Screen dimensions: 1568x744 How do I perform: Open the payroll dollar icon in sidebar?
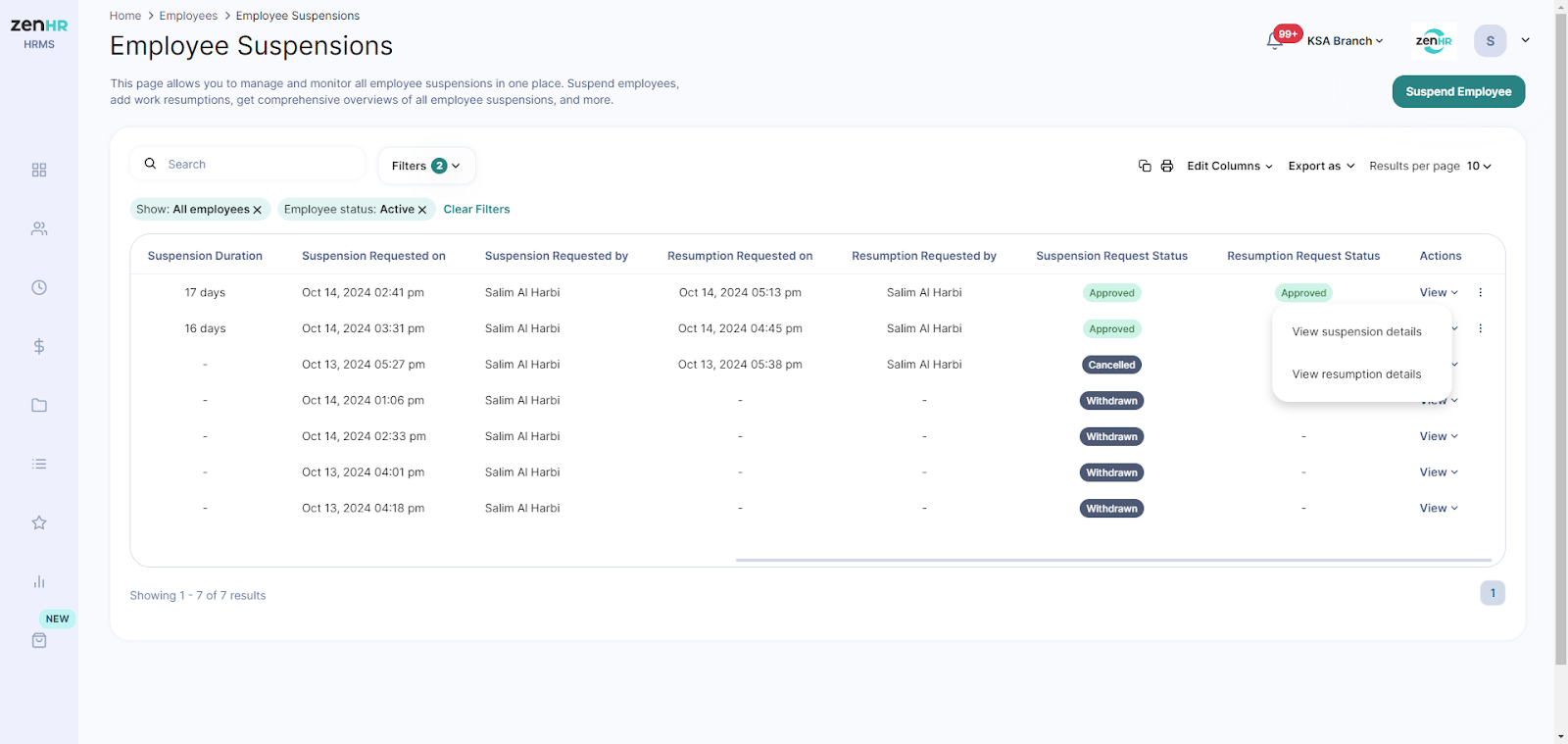click(x=39, y=346)
